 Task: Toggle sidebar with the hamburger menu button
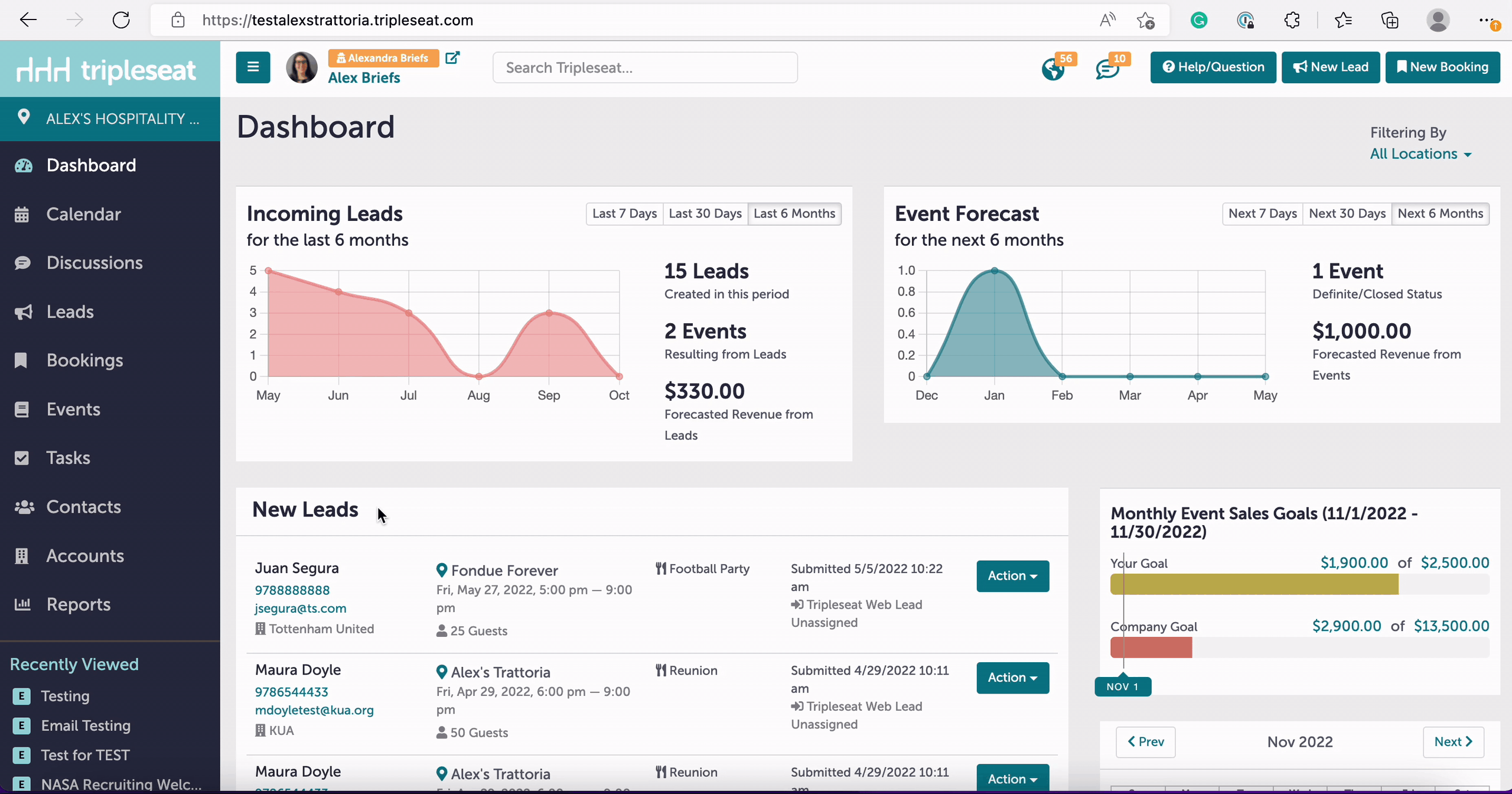tap(253, 67)
